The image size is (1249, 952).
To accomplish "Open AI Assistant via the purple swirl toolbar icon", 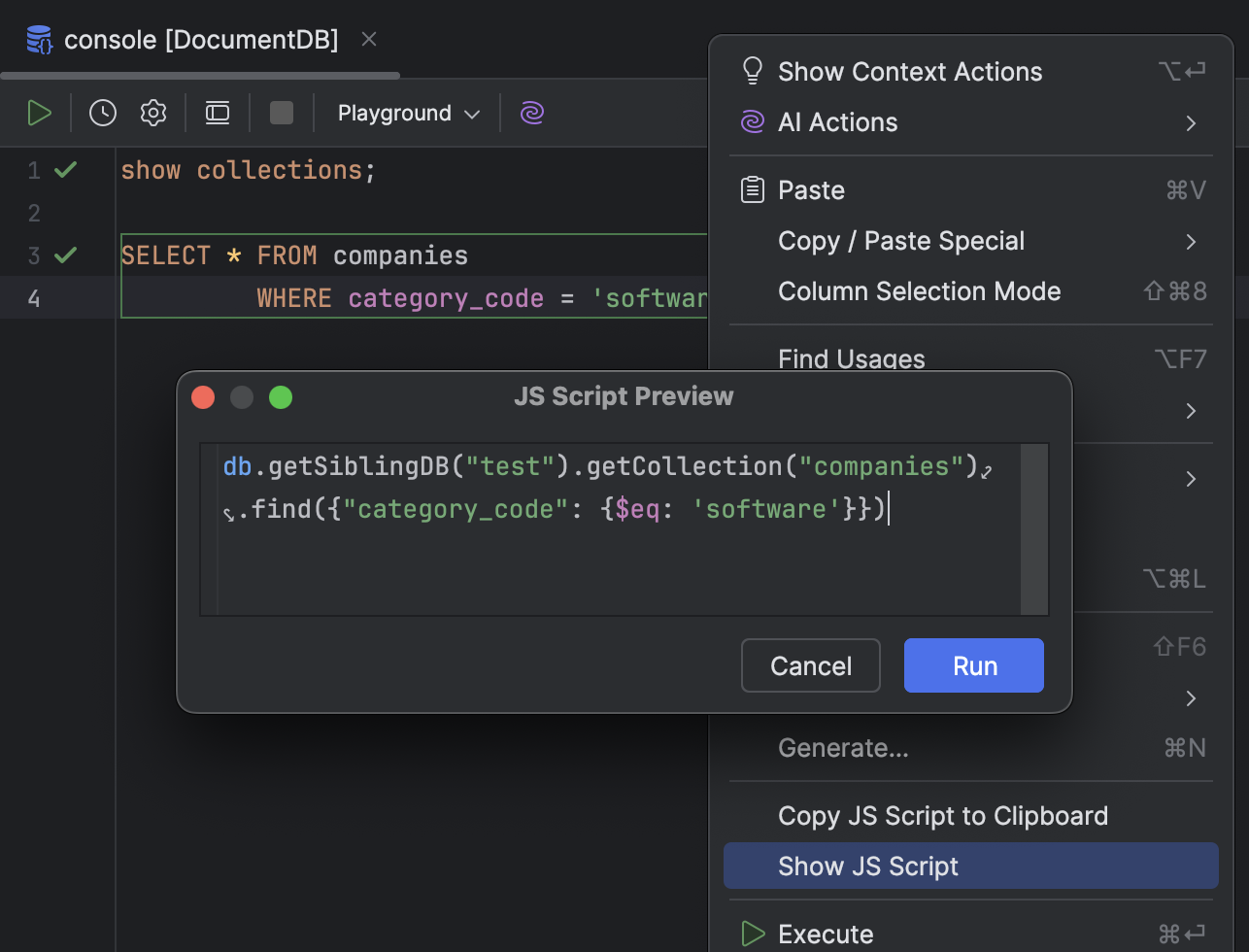I will [531, 113].
